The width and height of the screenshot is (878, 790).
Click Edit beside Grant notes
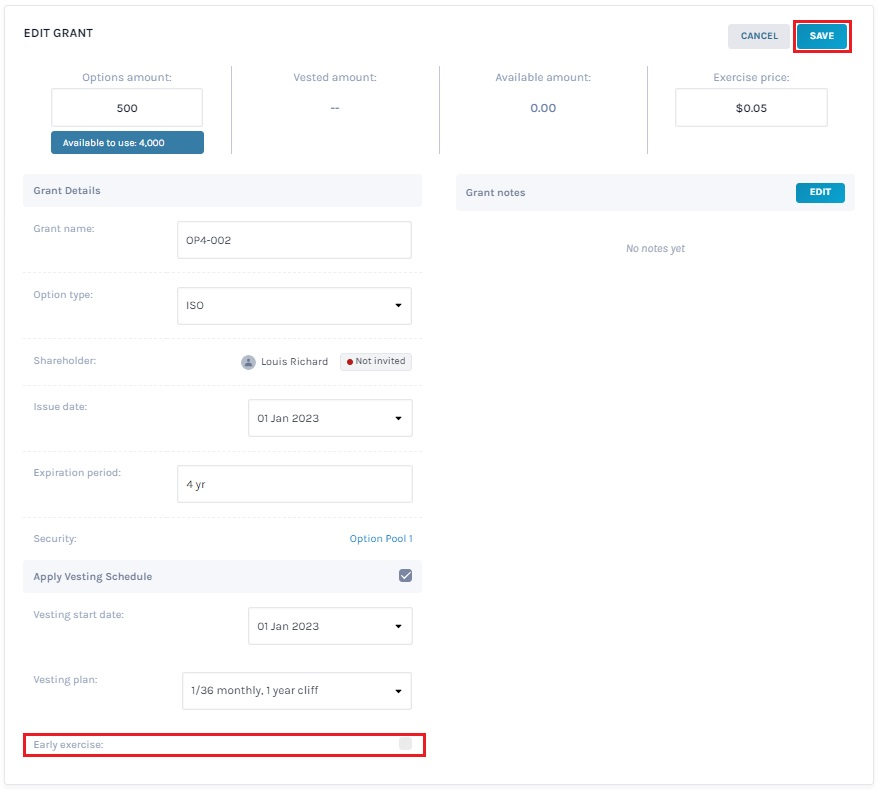coord(820,192)
